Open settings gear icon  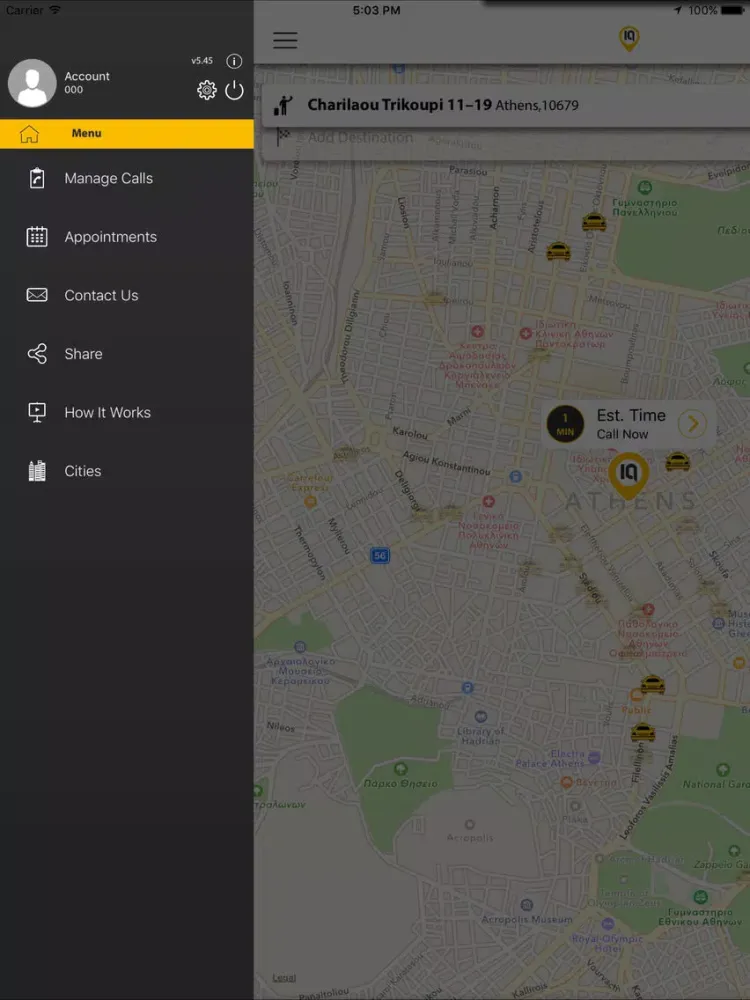207,90
